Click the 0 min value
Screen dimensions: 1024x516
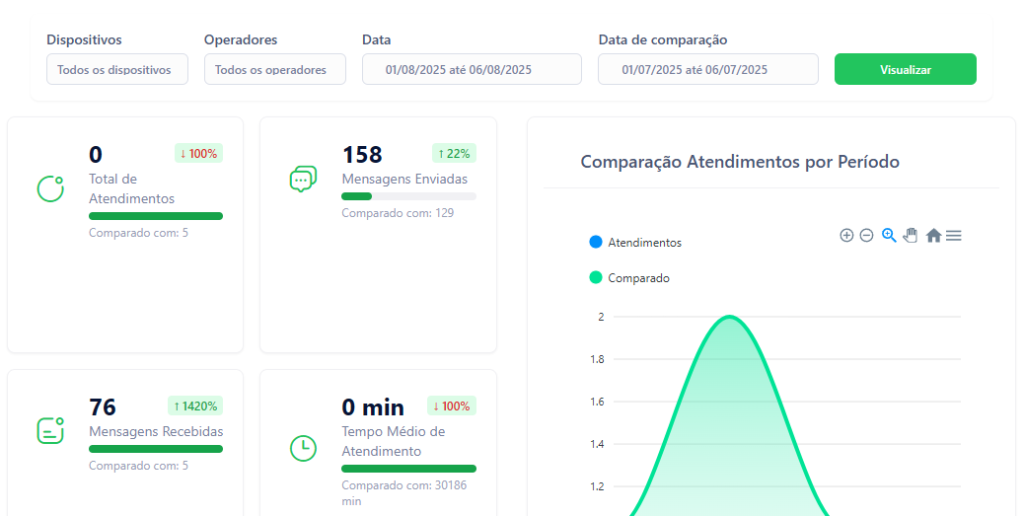[x=373, y=407]
